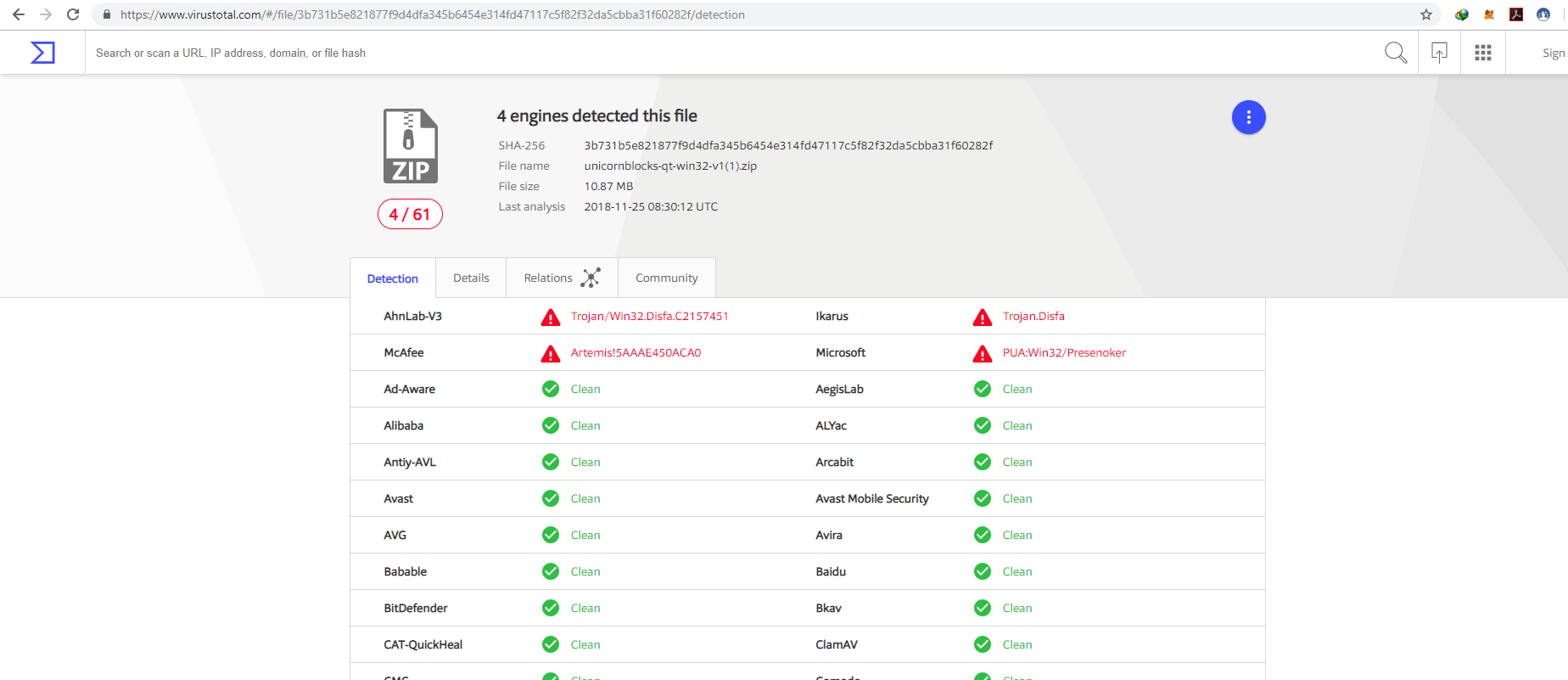Image resolution: width=1568 pixels, height=680 pixels.
Task: Click '4 engines detected this file' heading
Action: click(597, 115)
